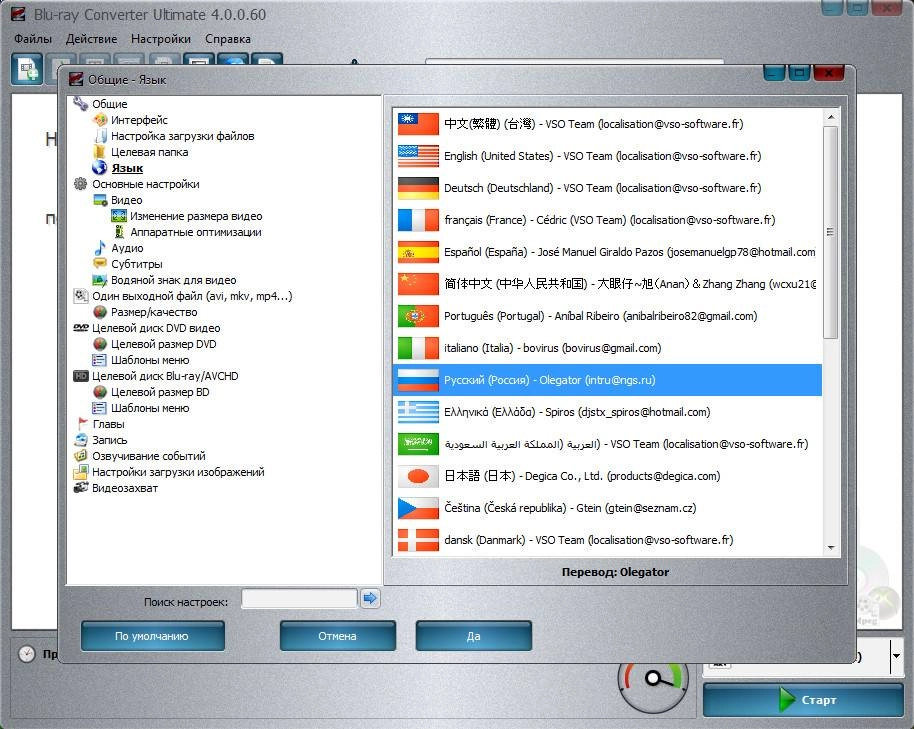Click the Озвучивание событий icon
The width and height of the screenshot is (914, 729).
point(80,456)
